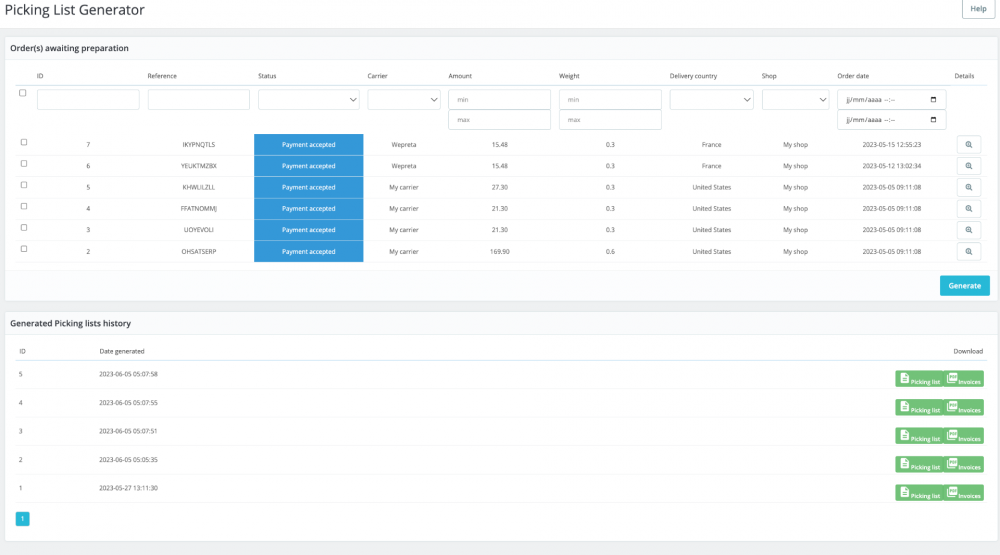The height and width of the screenshot is (555, 1000).
Task: Download picking list for history ID 5
Action: [x=919, y=379]
